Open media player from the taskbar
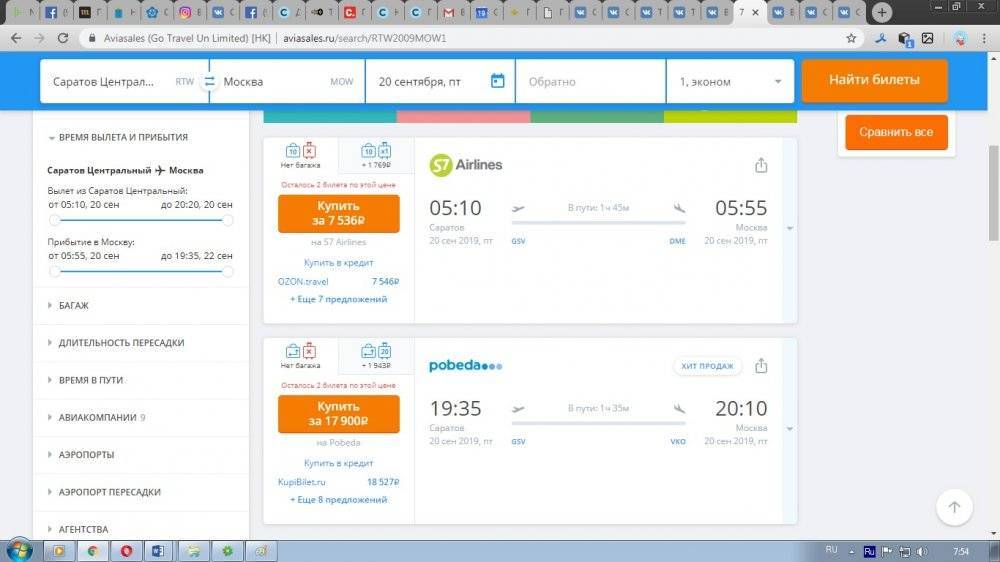Viewport: 1000px width, 562px height. click(59, 551)
